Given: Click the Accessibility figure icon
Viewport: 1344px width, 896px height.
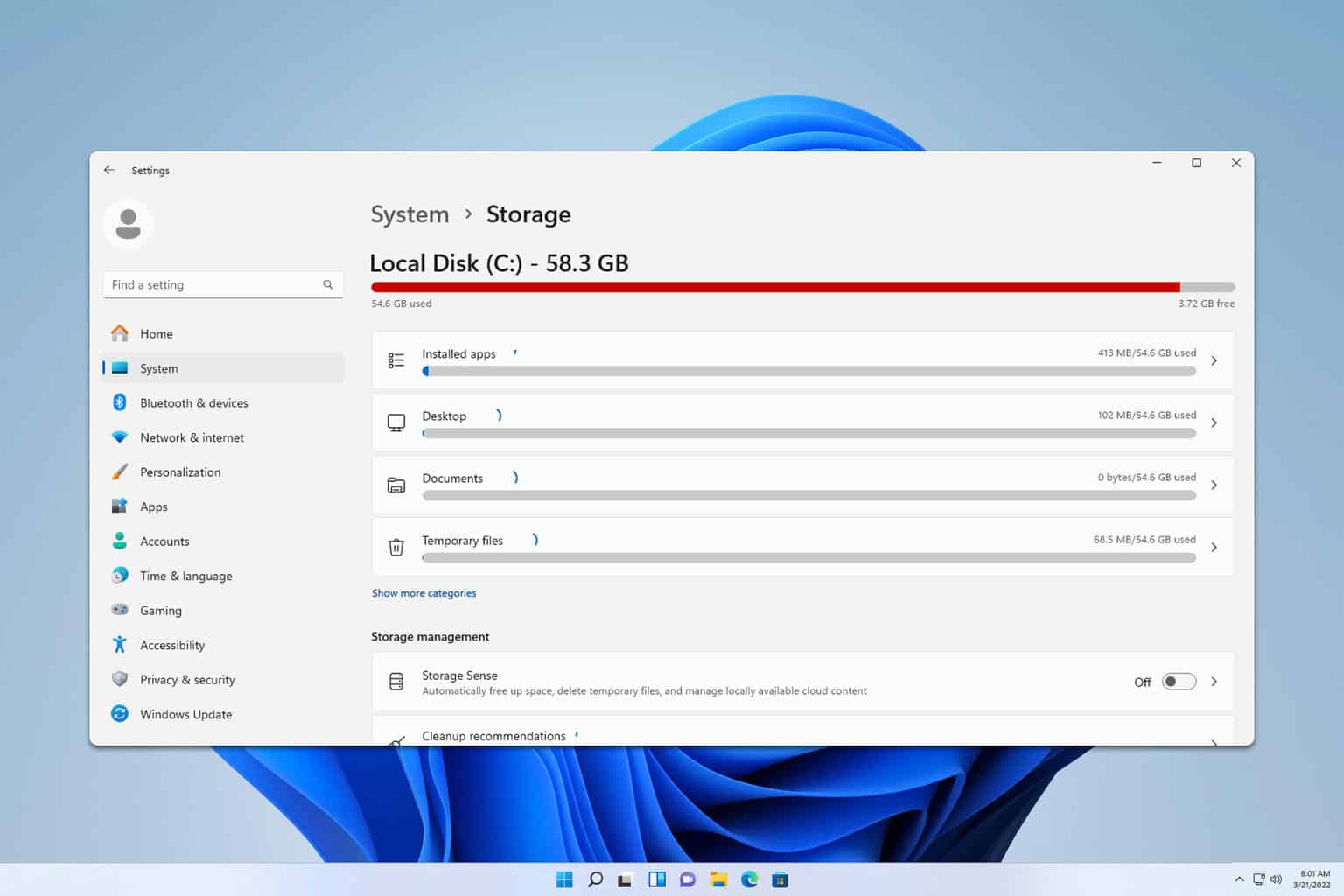Looking at the screenshot, I should coord(120,644).
